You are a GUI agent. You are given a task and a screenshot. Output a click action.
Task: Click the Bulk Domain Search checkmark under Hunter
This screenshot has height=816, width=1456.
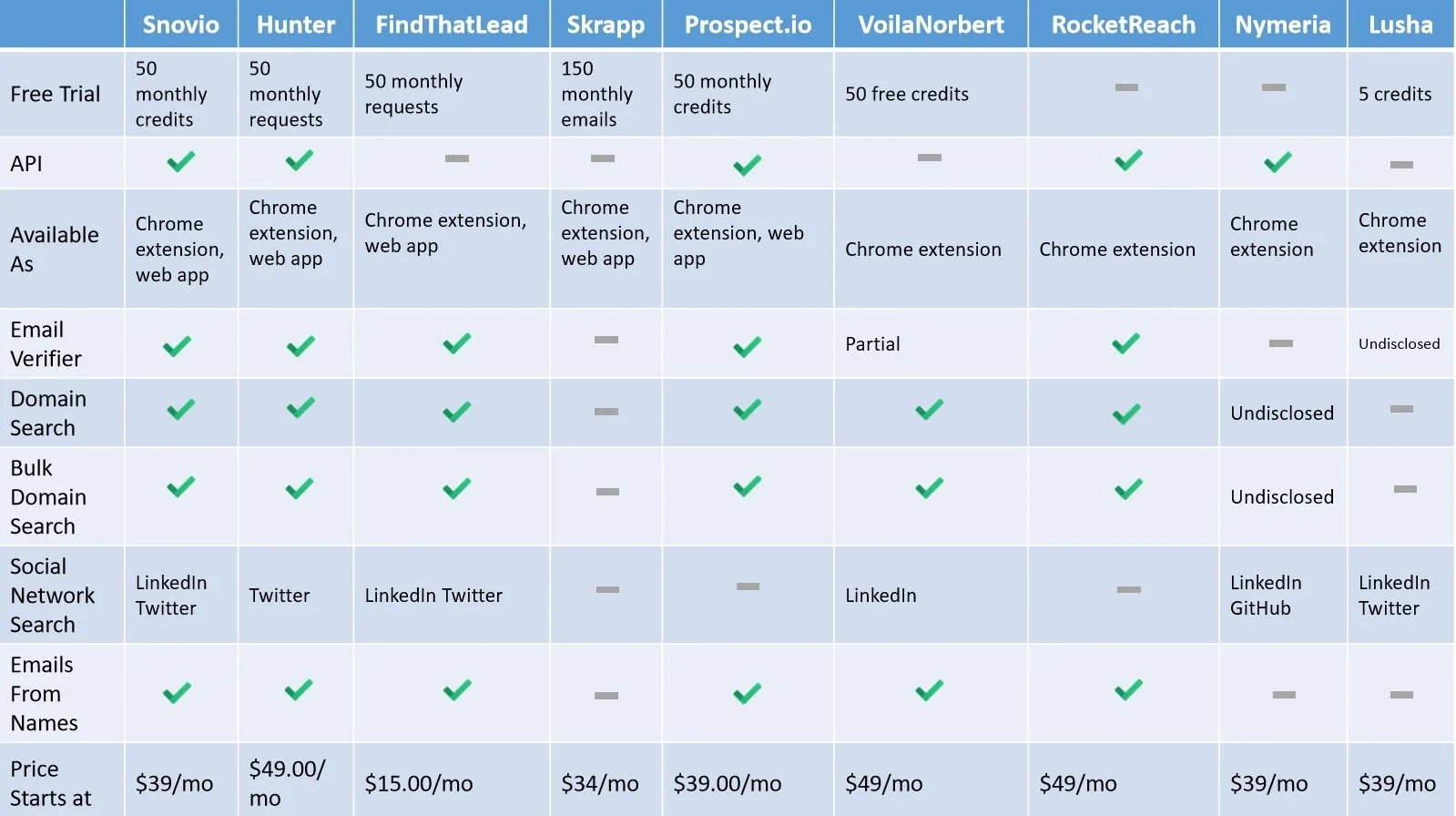[x=300, y=488]
